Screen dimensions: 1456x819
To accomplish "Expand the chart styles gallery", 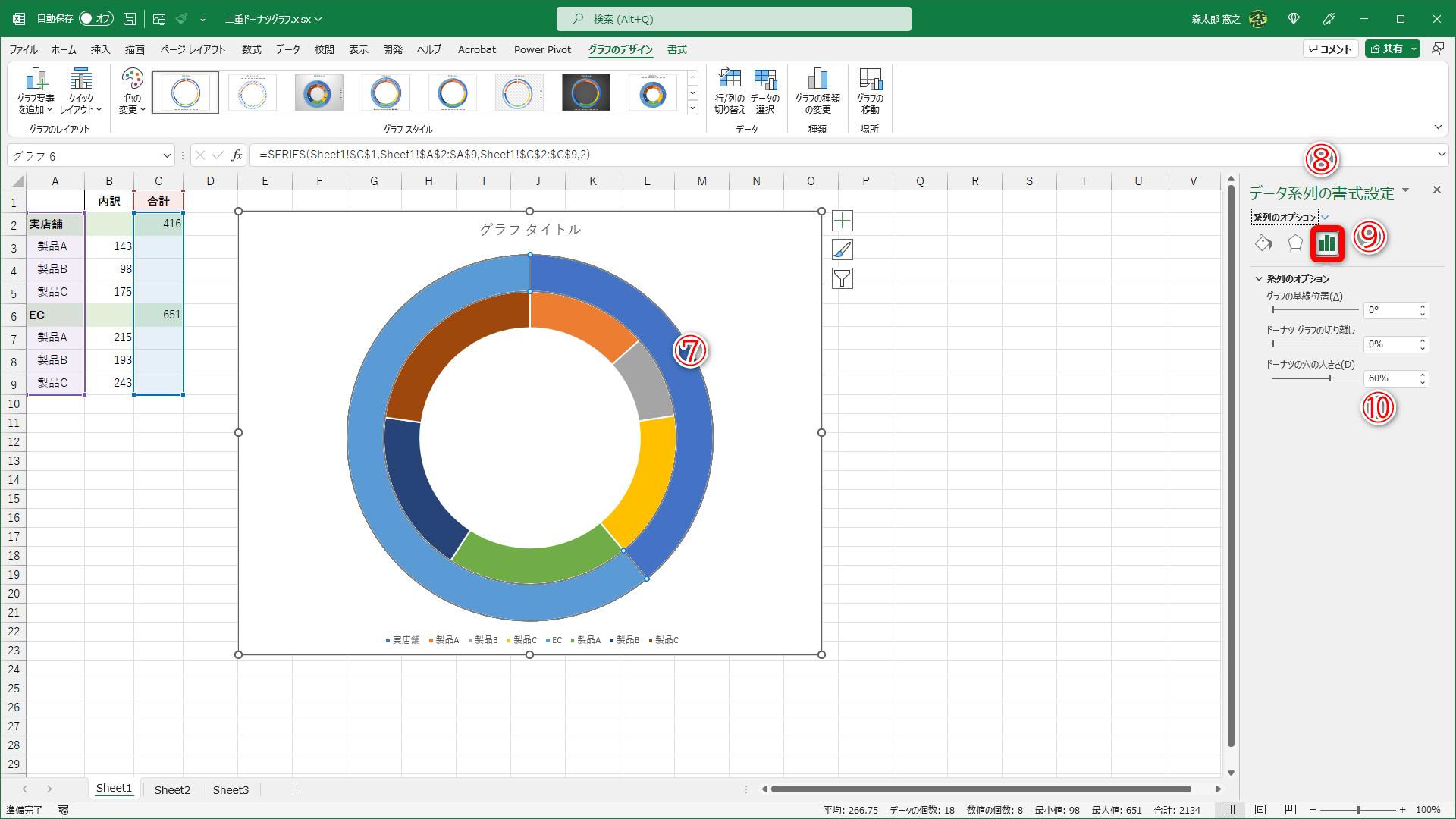I will pyautogui.click(x=692, y=108).
